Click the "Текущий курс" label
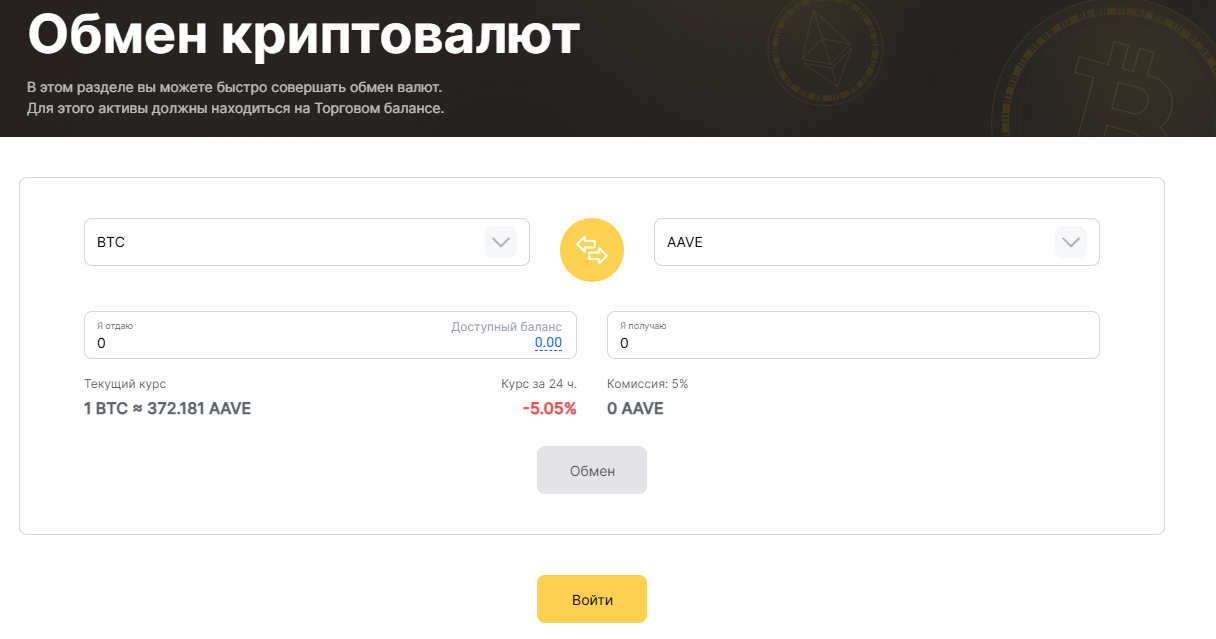 pyautogui.click(x=125, y=384)
